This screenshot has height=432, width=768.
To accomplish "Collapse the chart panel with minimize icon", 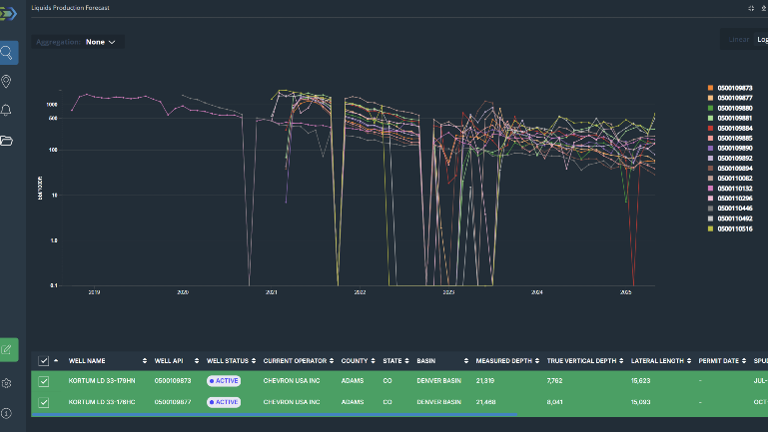I will [750, 7].
